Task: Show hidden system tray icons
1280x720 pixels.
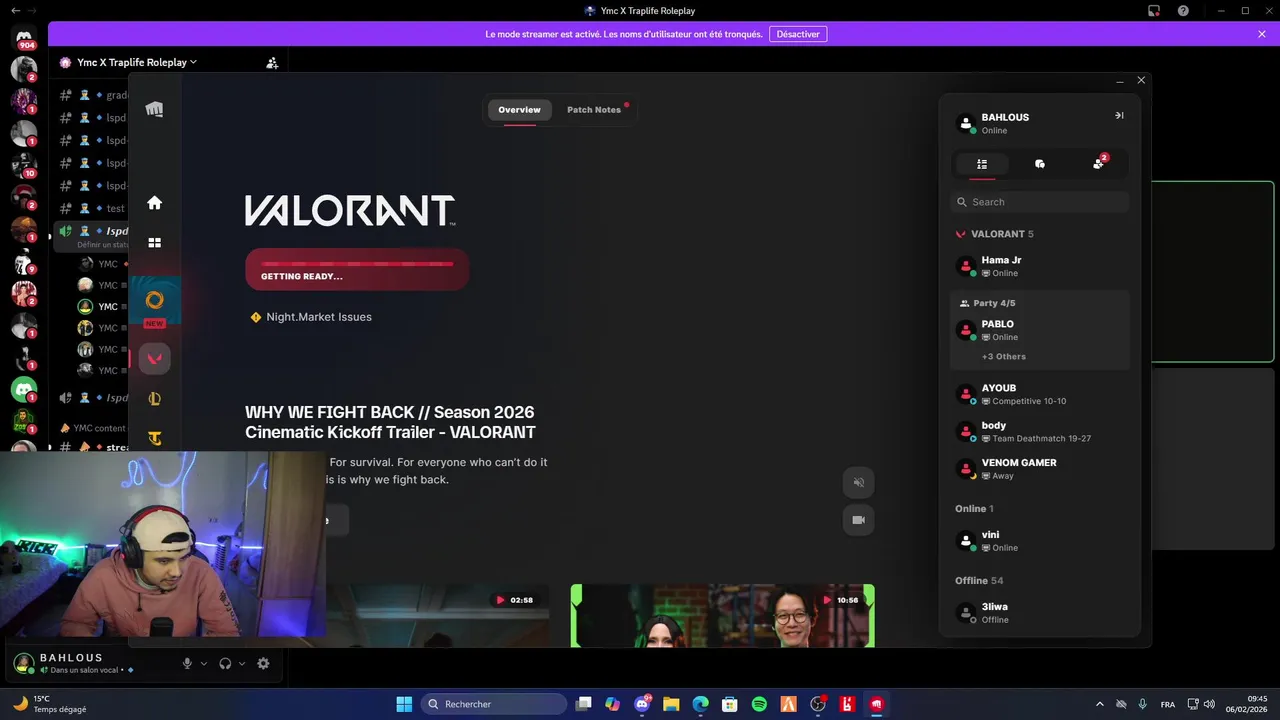Action: (x=1100, y=704)
